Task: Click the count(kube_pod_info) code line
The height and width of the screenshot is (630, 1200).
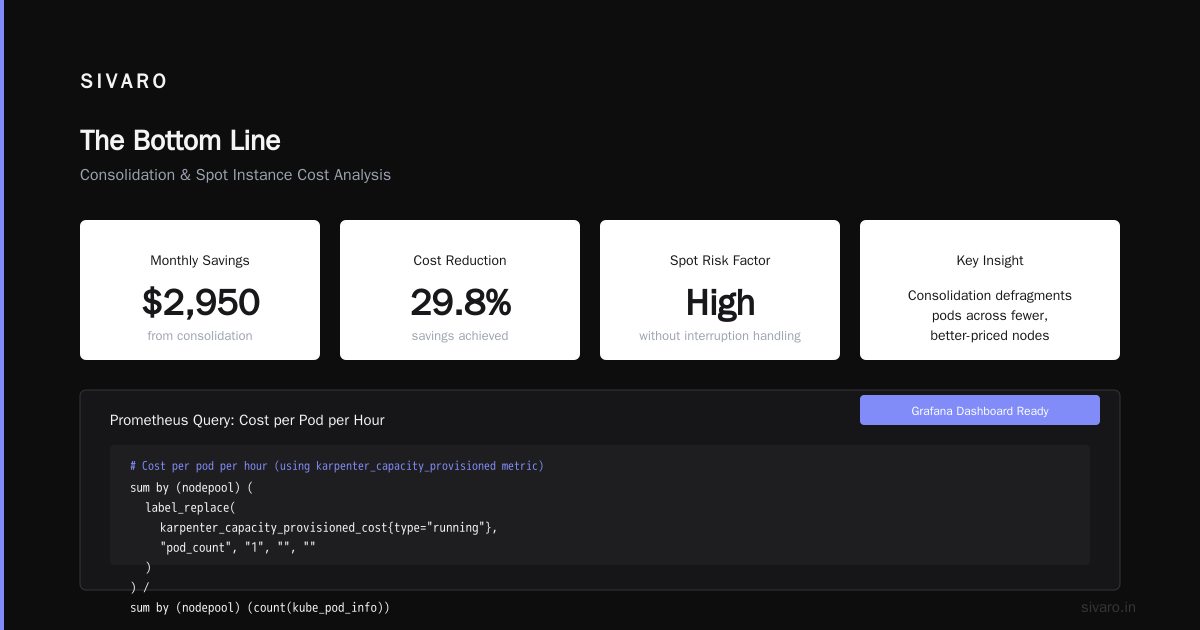Action: click(x=260, y=607)
